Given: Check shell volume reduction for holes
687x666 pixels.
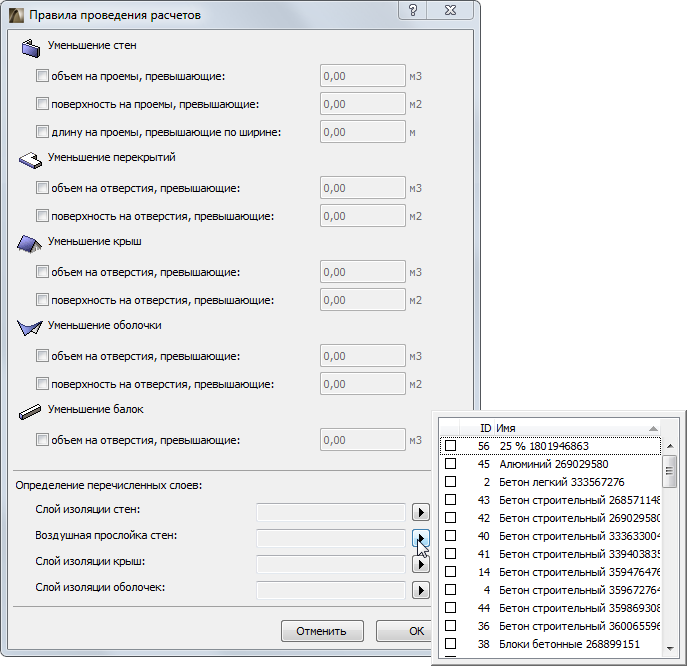Looking at the screenshot, I should 42,355.
